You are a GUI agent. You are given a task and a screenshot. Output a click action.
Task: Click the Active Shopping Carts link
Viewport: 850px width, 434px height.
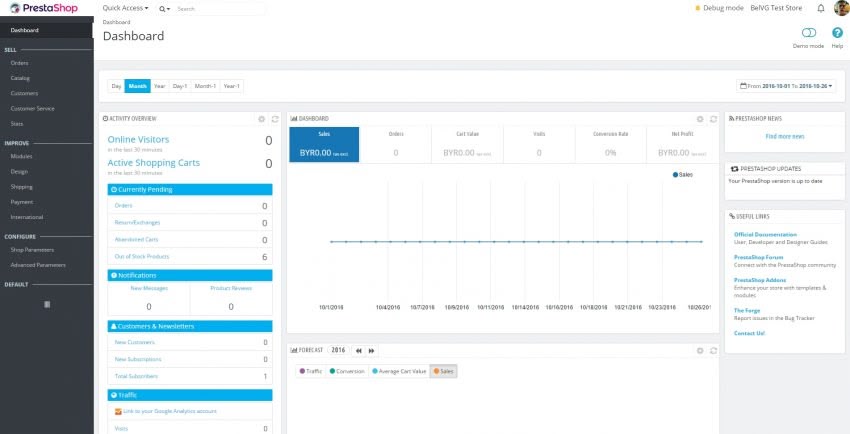click(153, 163)
